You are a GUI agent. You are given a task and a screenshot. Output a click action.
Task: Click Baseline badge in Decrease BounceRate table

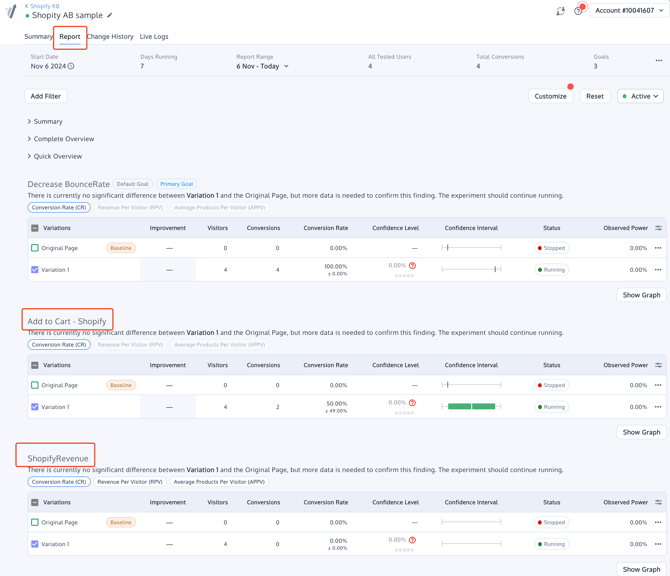tap(121, 248)
